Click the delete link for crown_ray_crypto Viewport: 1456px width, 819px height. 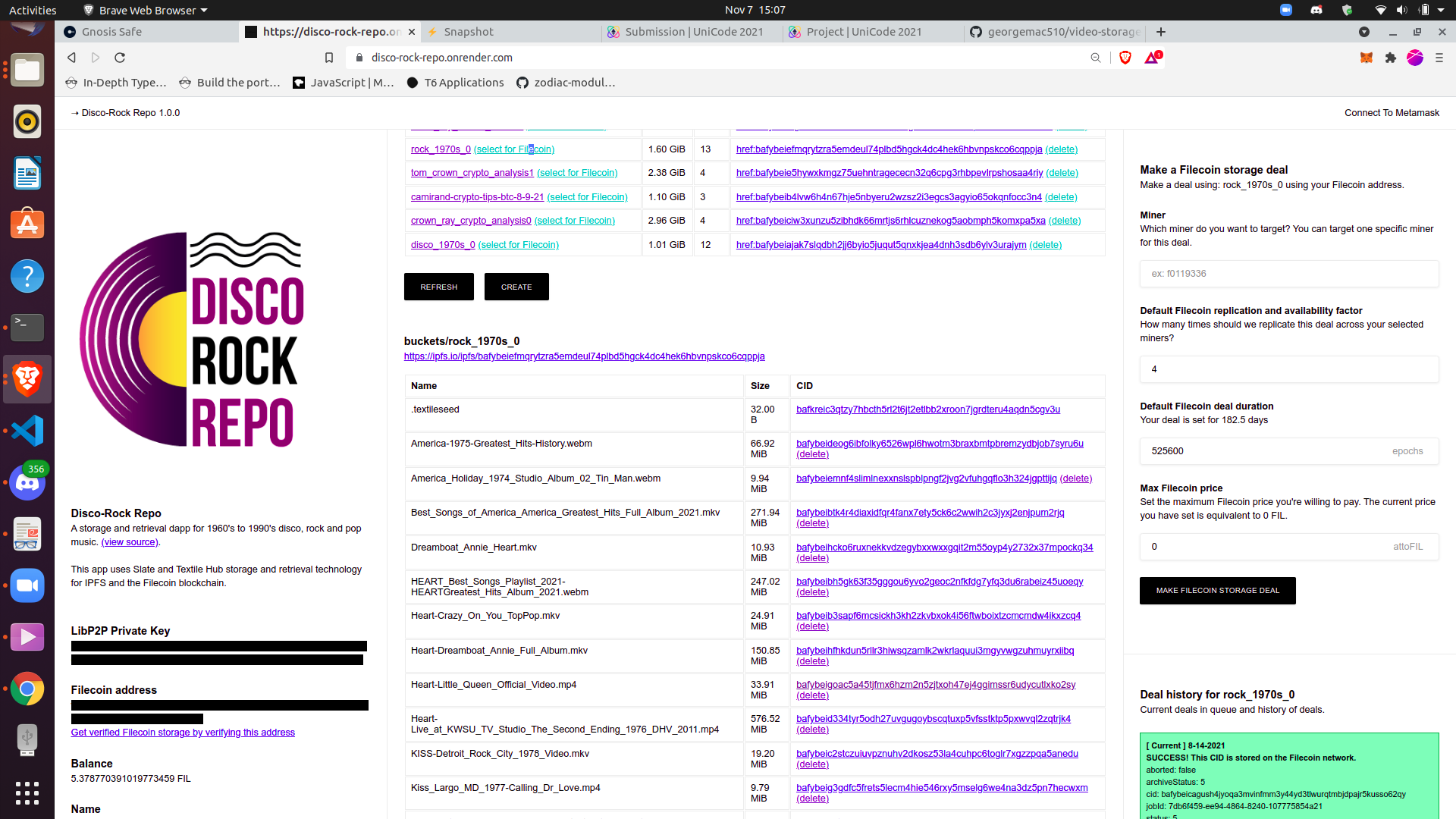(x=1062, y=220)
